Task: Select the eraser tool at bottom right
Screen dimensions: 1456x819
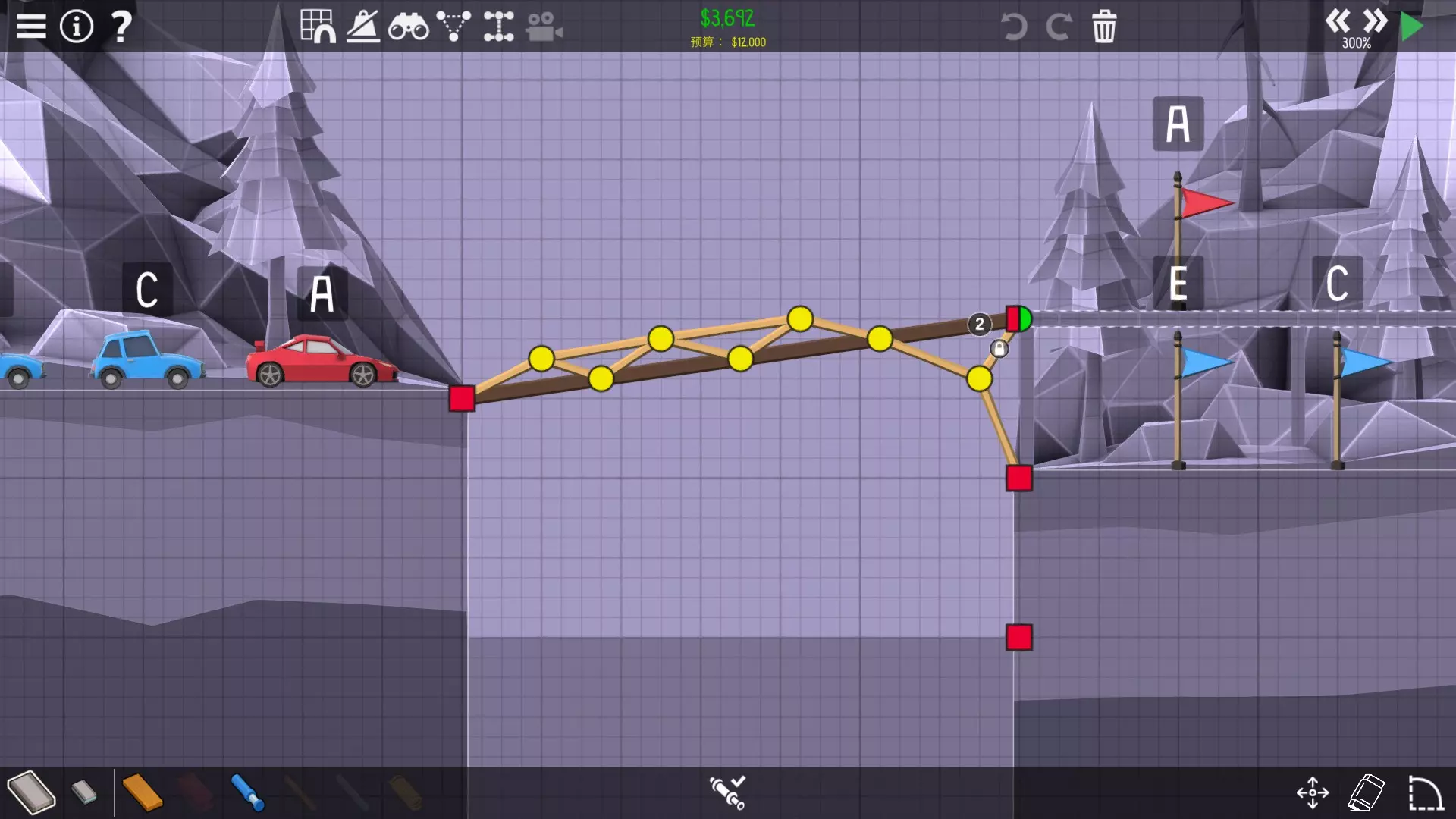Action: tap(1367, 792)
